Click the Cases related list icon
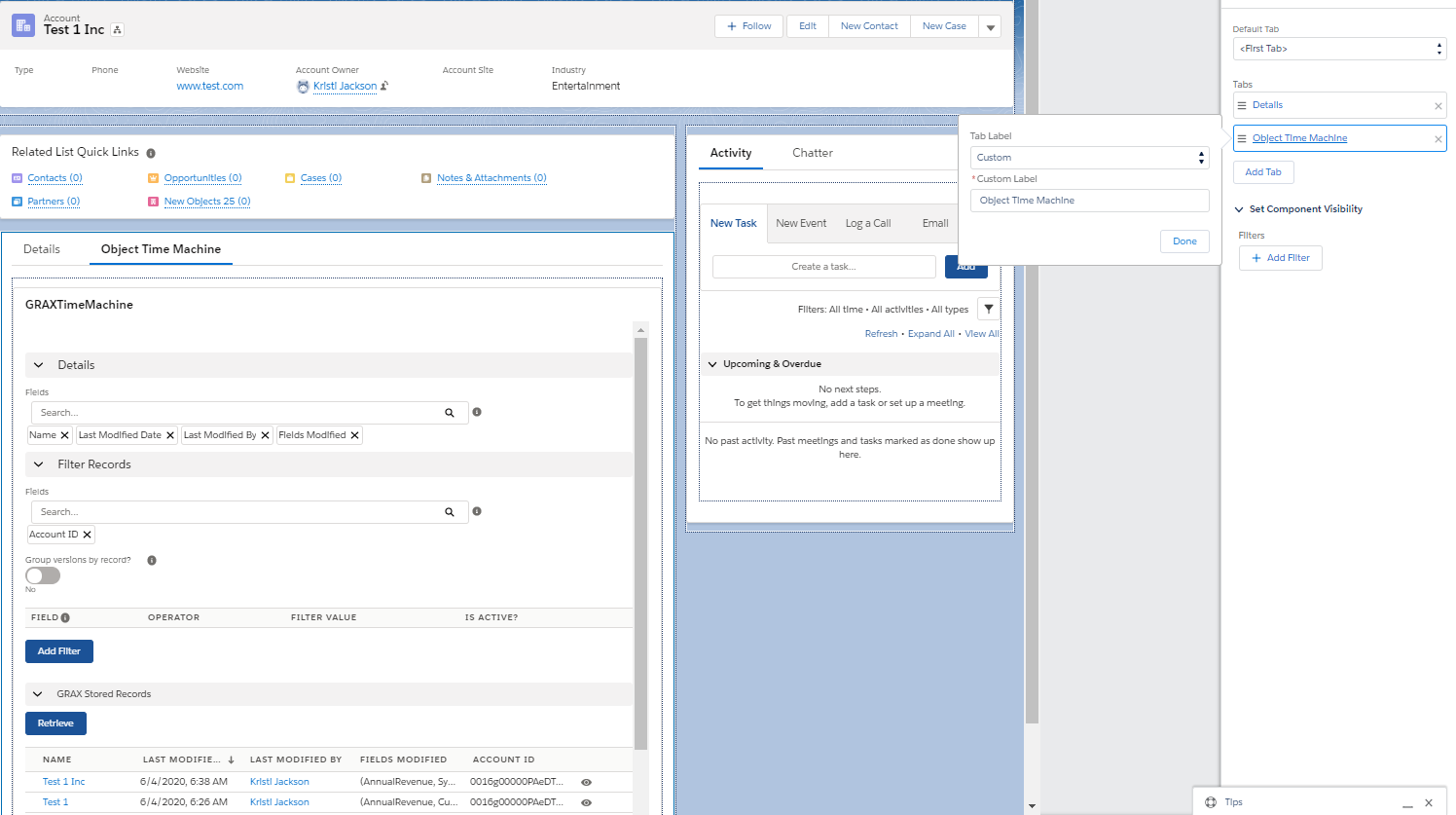1456x815 pixels. (290, 178)
